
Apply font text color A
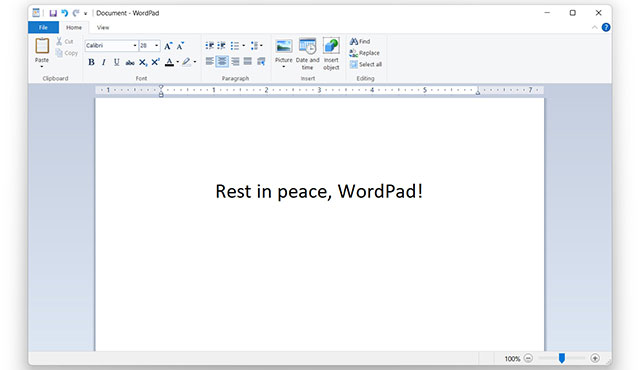pos(169,62)
